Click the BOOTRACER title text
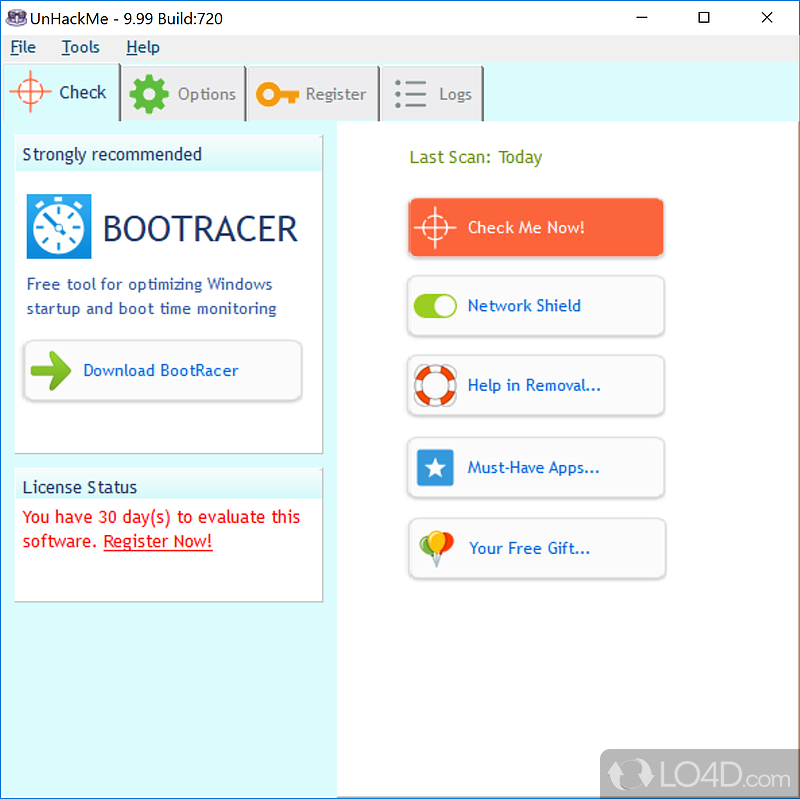 [x=201, y=229]
